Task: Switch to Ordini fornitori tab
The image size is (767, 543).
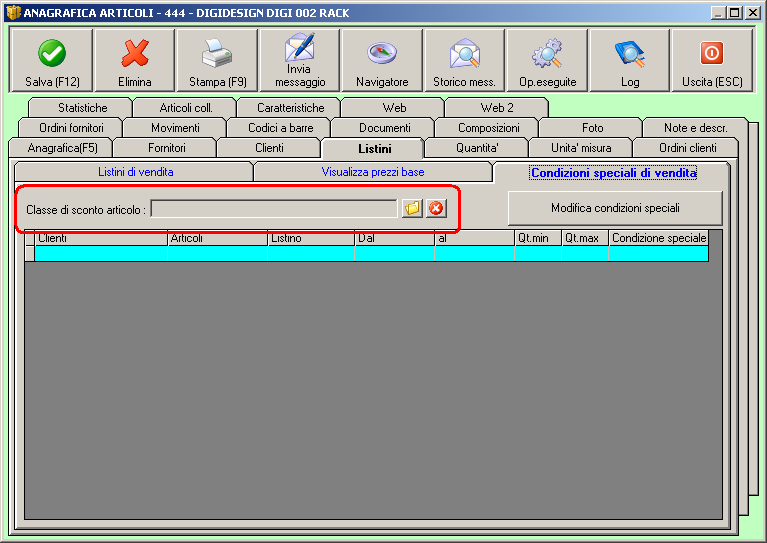Action: click(71, 128)
